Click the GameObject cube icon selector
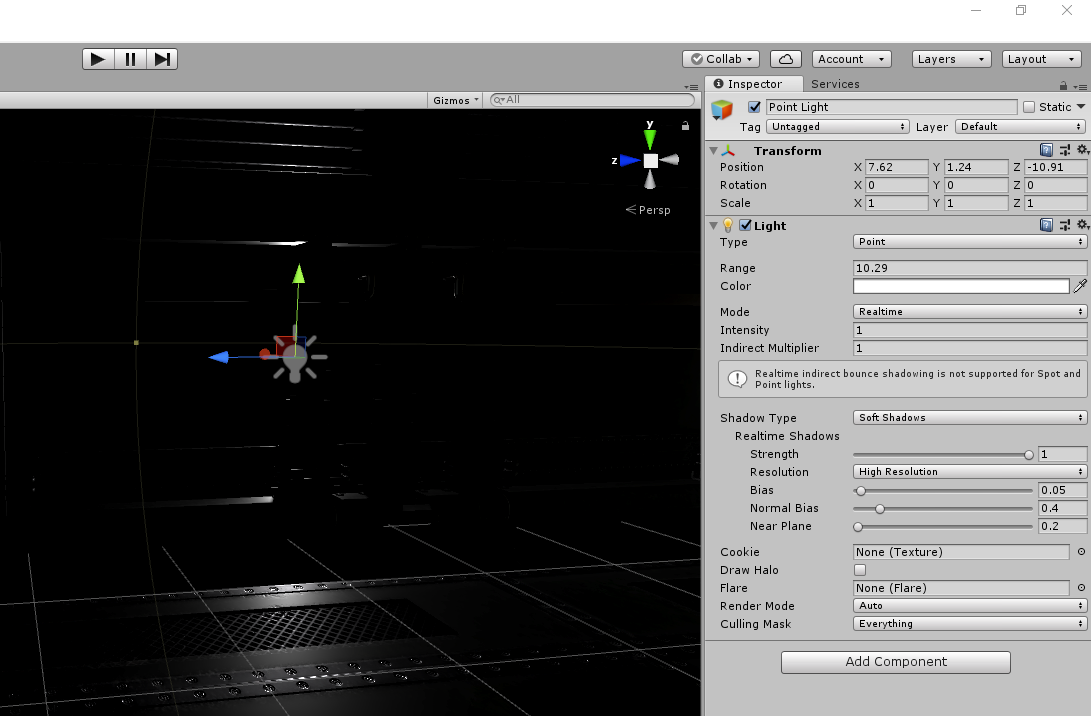The width and height of the screenshot is (1091, 716). pyautogui.click(x=722, y=110)
